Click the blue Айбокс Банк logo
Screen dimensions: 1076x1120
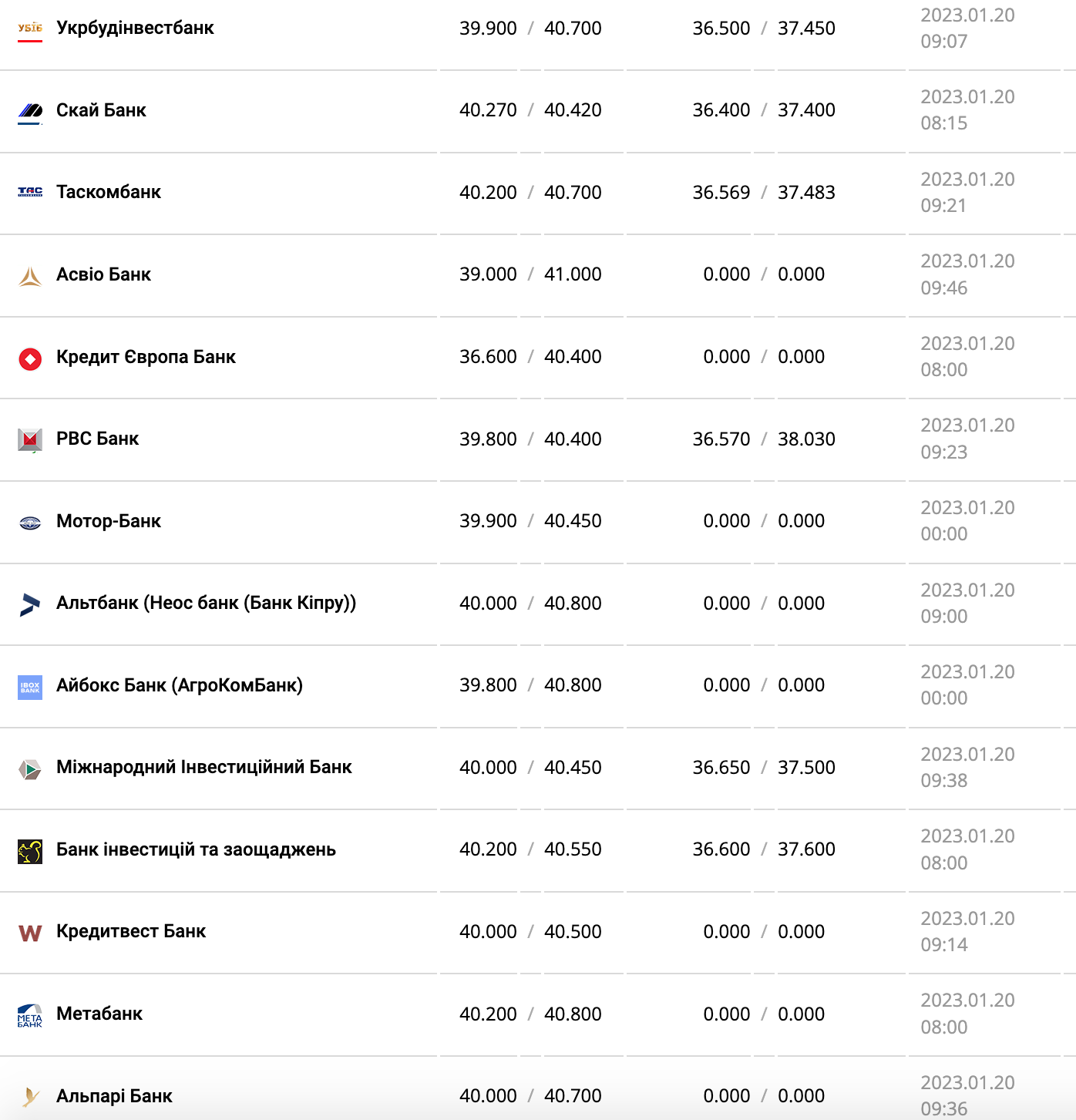coord(30,687)
